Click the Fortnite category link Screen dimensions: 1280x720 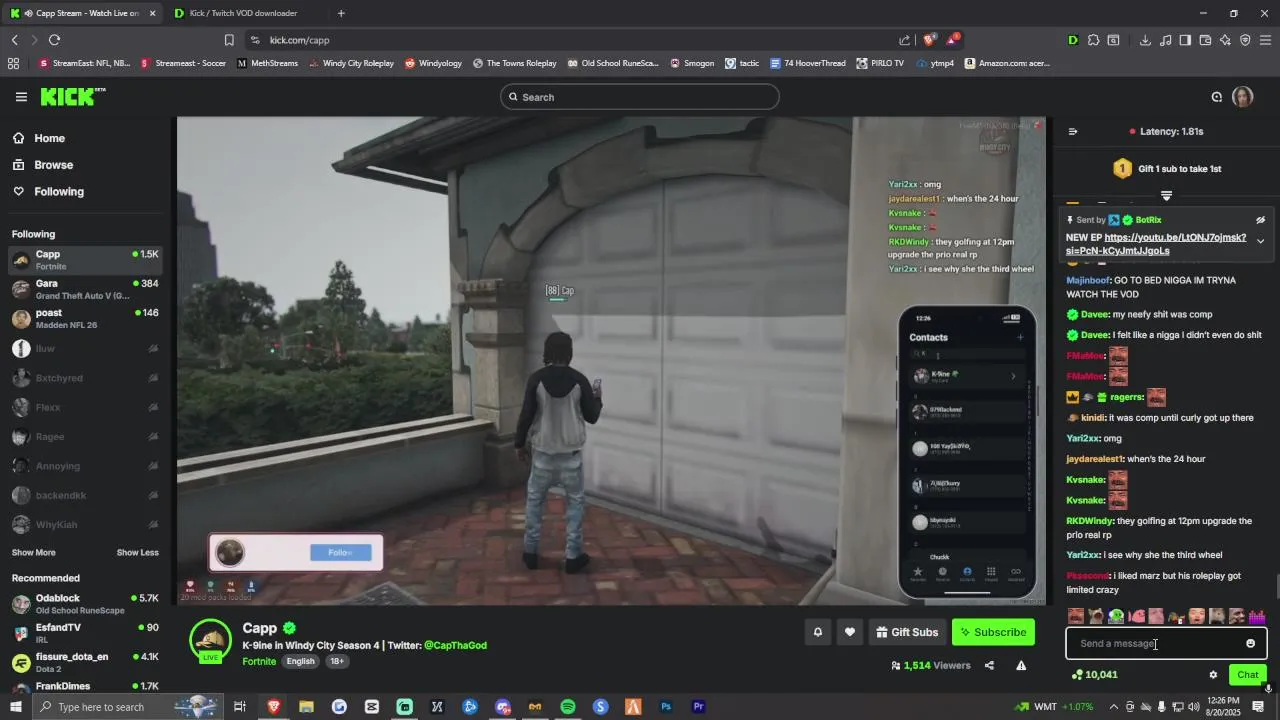pyautogui.click(x=259, y=662)
